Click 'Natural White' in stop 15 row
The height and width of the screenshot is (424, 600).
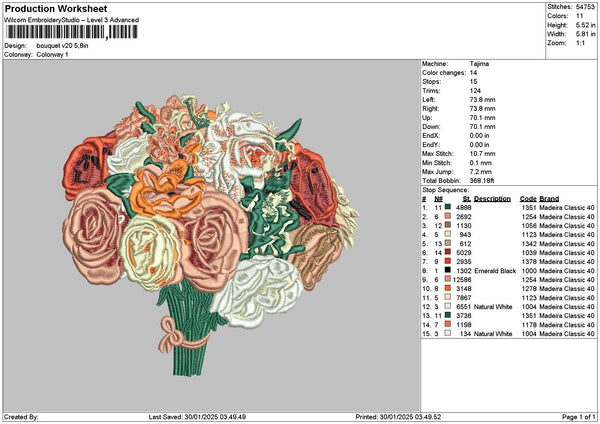[x=493, y=334]
